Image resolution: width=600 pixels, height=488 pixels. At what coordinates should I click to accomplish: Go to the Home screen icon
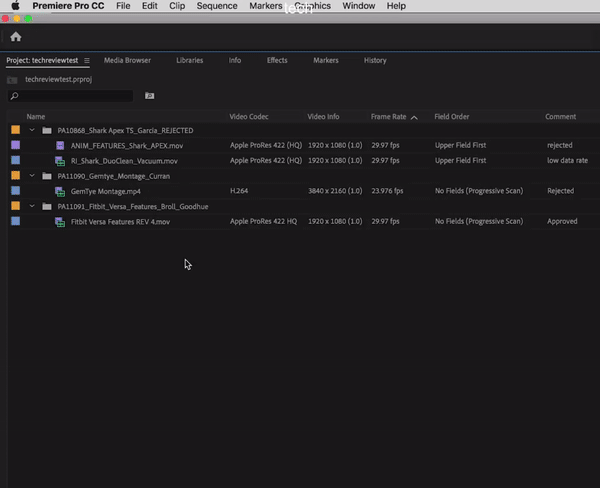16,37
